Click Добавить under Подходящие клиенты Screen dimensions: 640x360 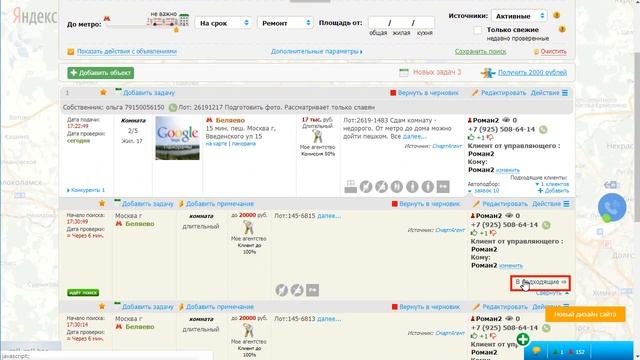(553, 191)
